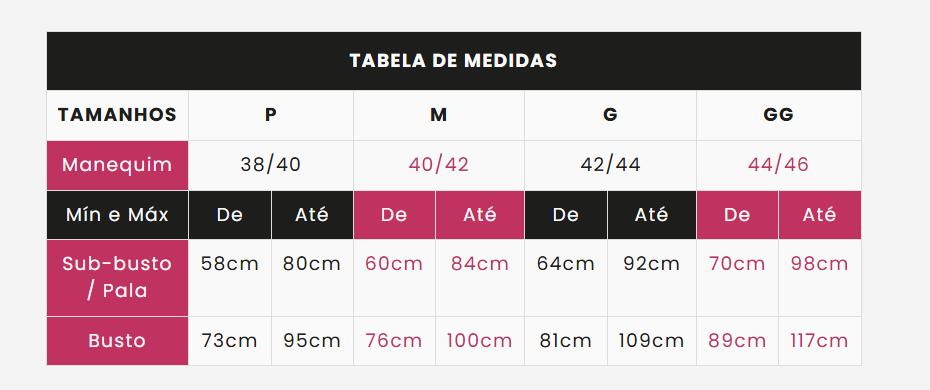Select the 44/46 manequim value

coord(779,165)
